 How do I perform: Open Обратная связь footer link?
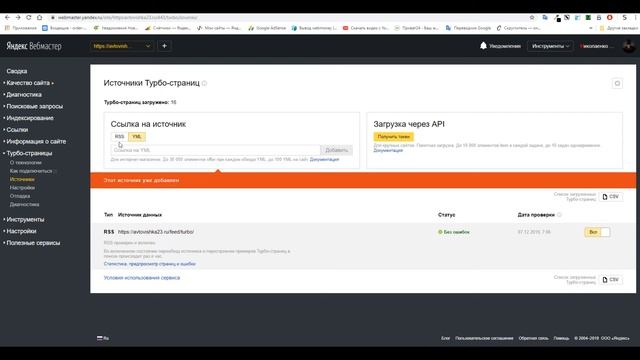click(x=533, y=338)
